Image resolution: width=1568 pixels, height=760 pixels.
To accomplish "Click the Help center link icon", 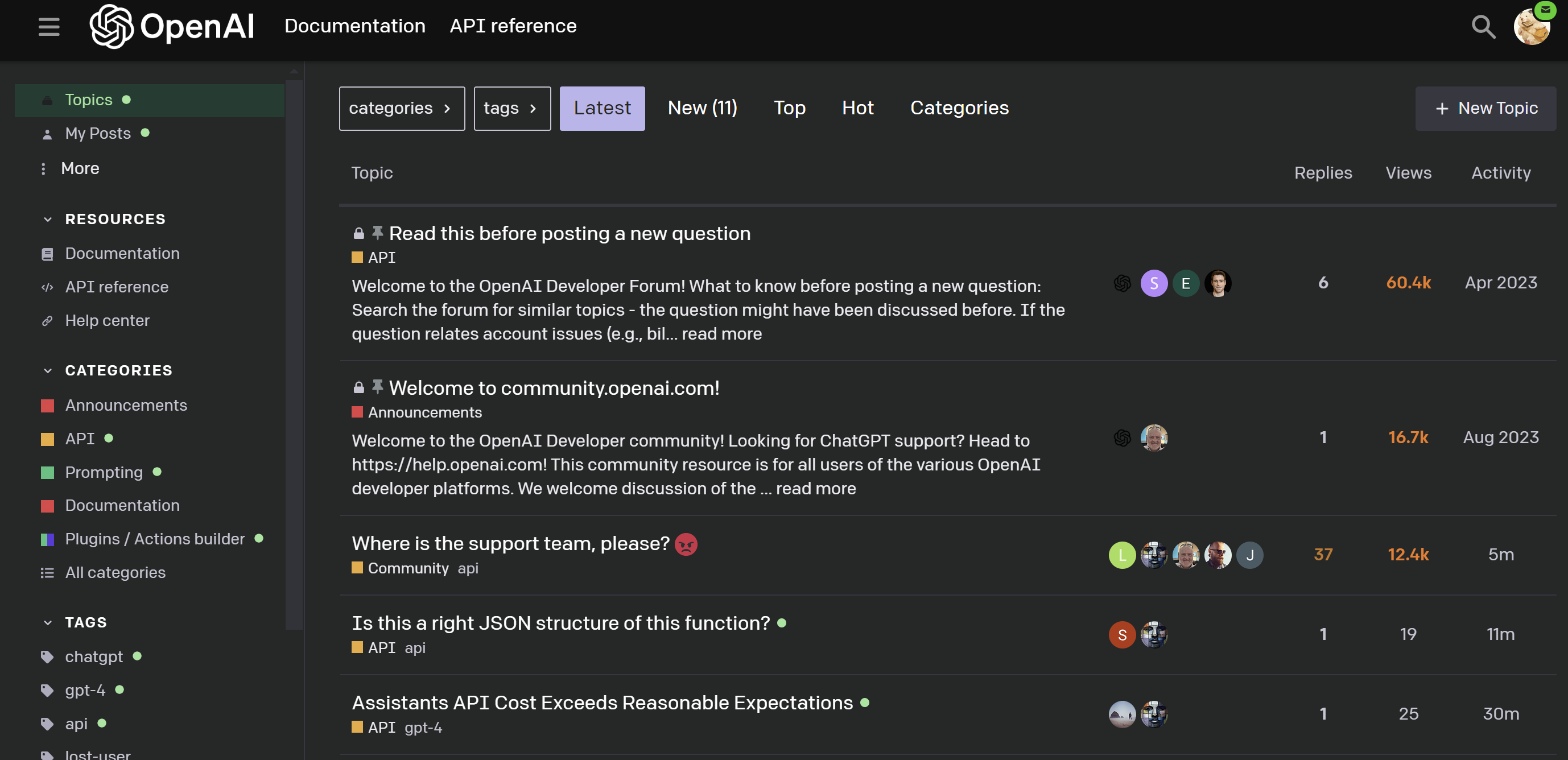I will (x=47, y=321).
